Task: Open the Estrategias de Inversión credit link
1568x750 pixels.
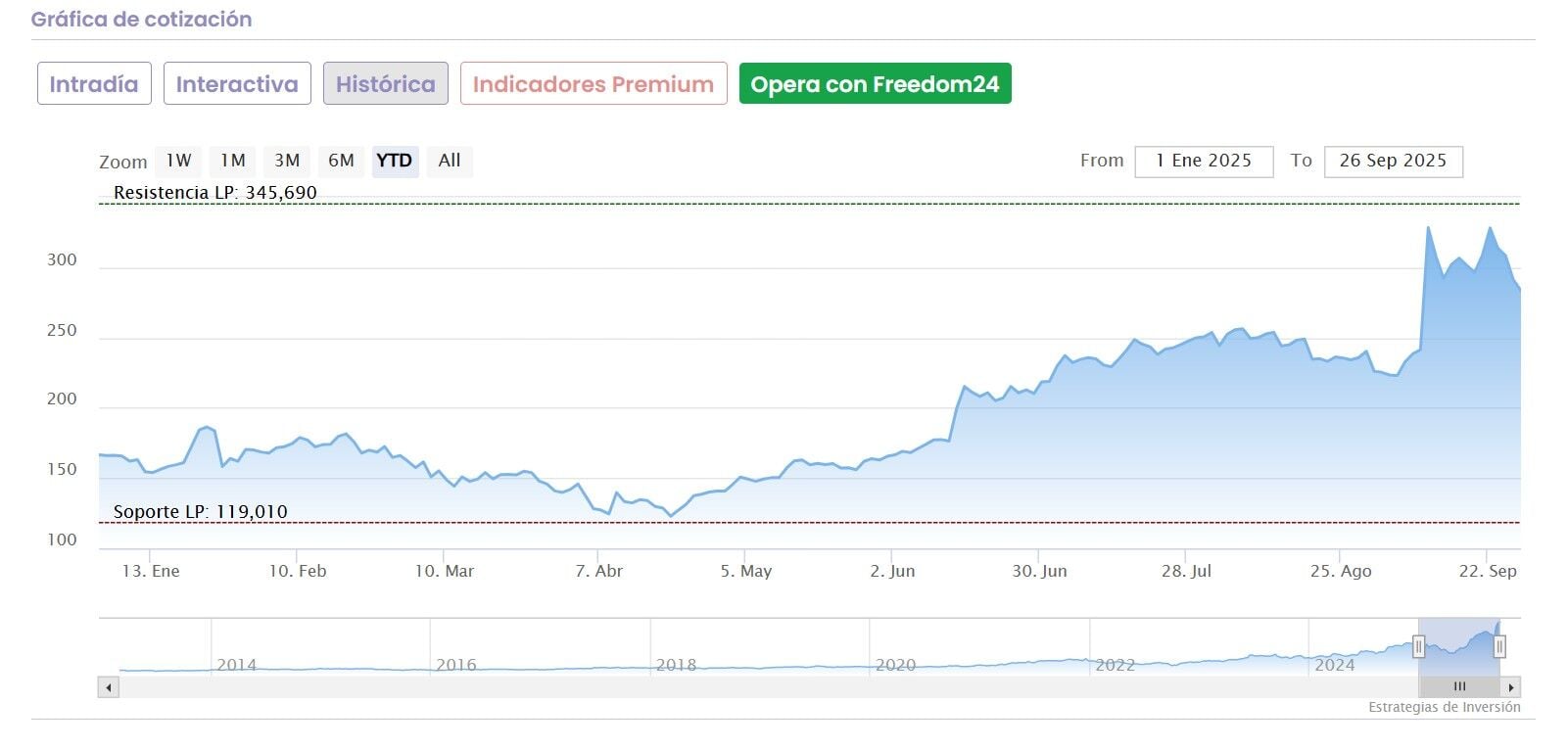Action: click(1445, 707)
